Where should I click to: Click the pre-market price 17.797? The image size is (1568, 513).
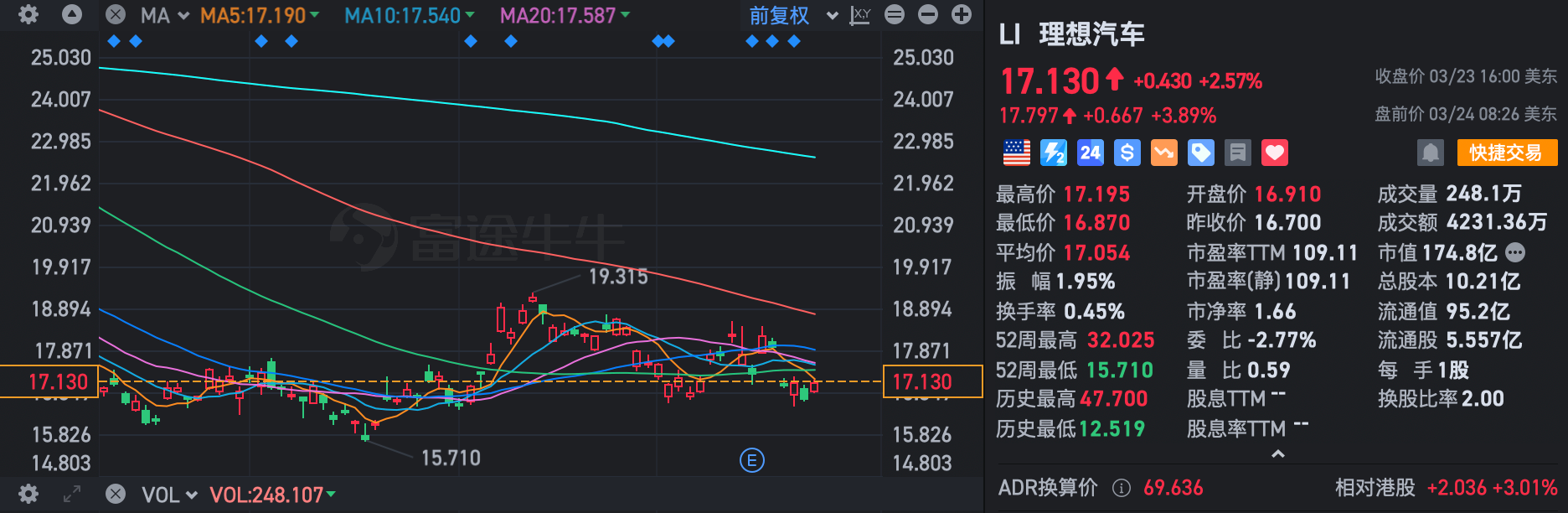(1030, 116)
